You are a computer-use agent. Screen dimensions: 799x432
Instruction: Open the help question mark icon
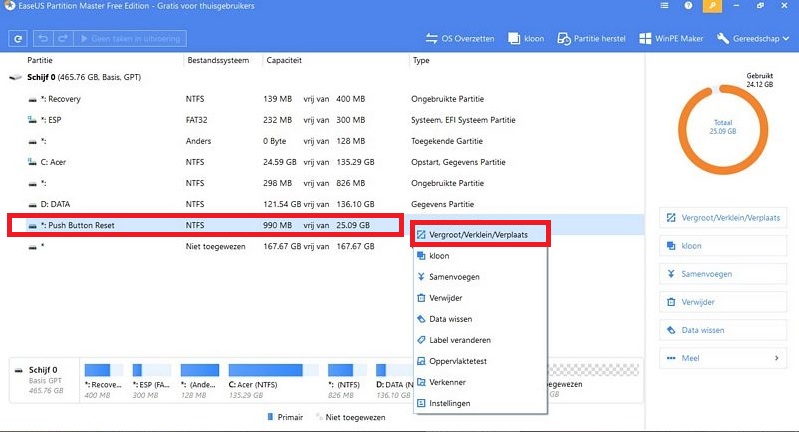click(x=688, y=6)
